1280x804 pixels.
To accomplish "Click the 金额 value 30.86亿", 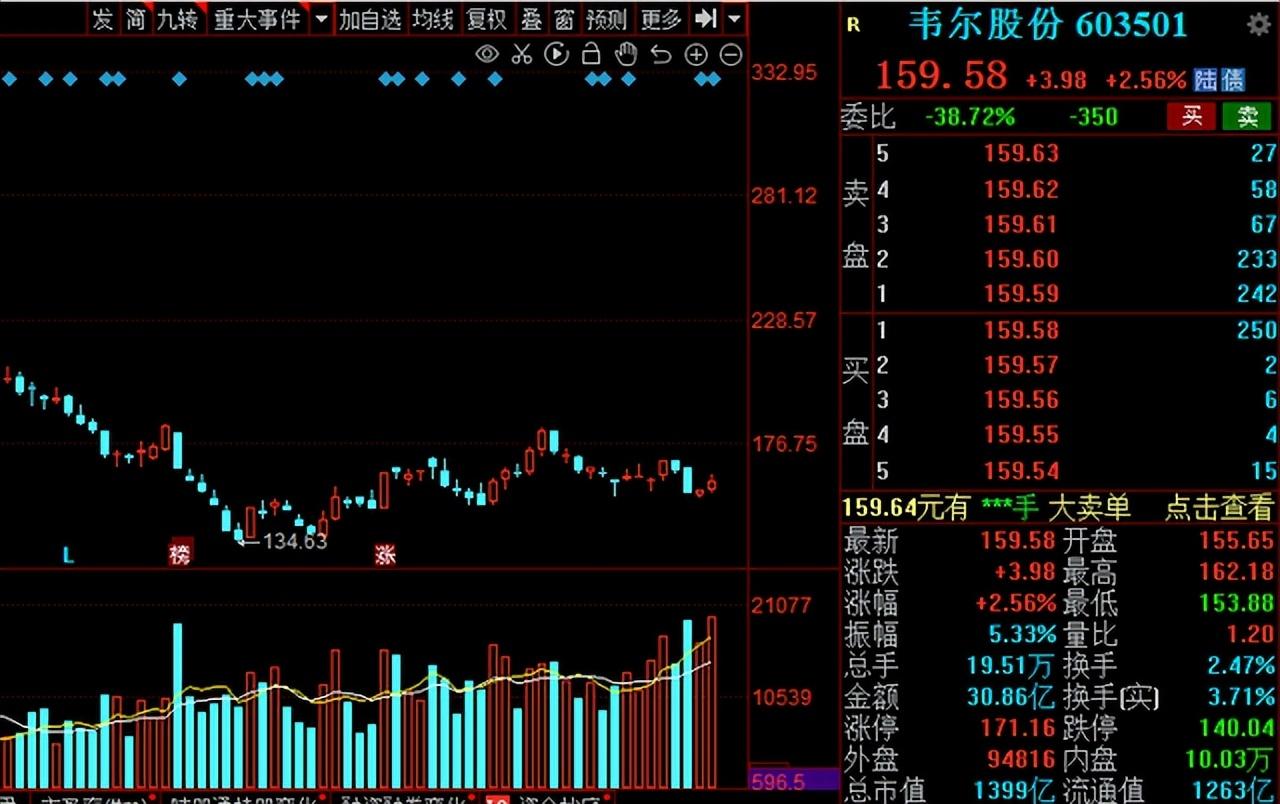I will pos(1011,697).
